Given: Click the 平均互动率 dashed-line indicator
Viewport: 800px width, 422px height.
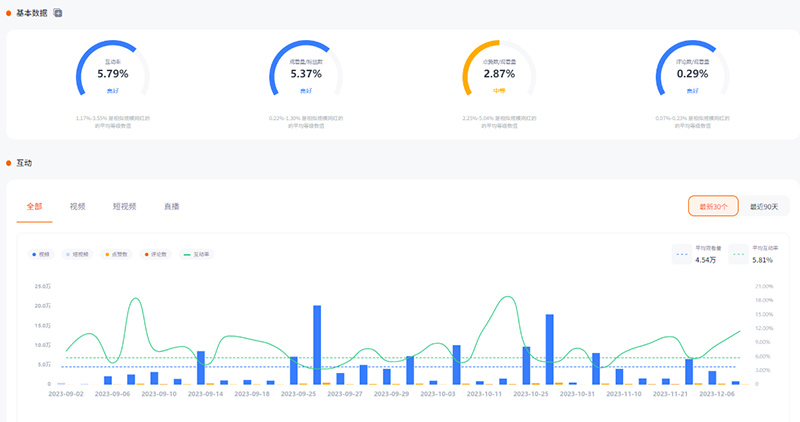Looking at the screenshot, I should [x=738, y=255].
